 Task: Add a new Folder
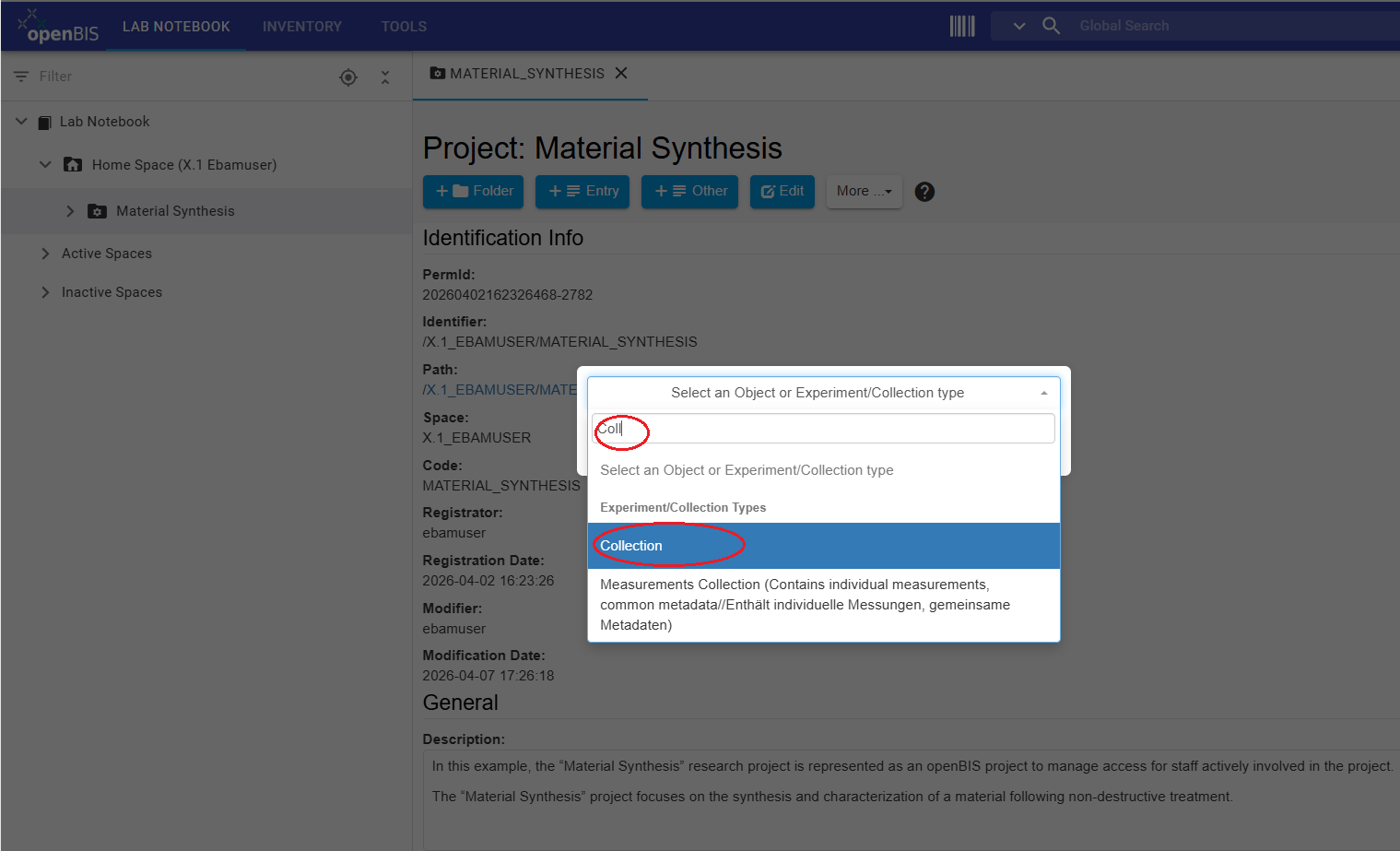tap(474, 191)
